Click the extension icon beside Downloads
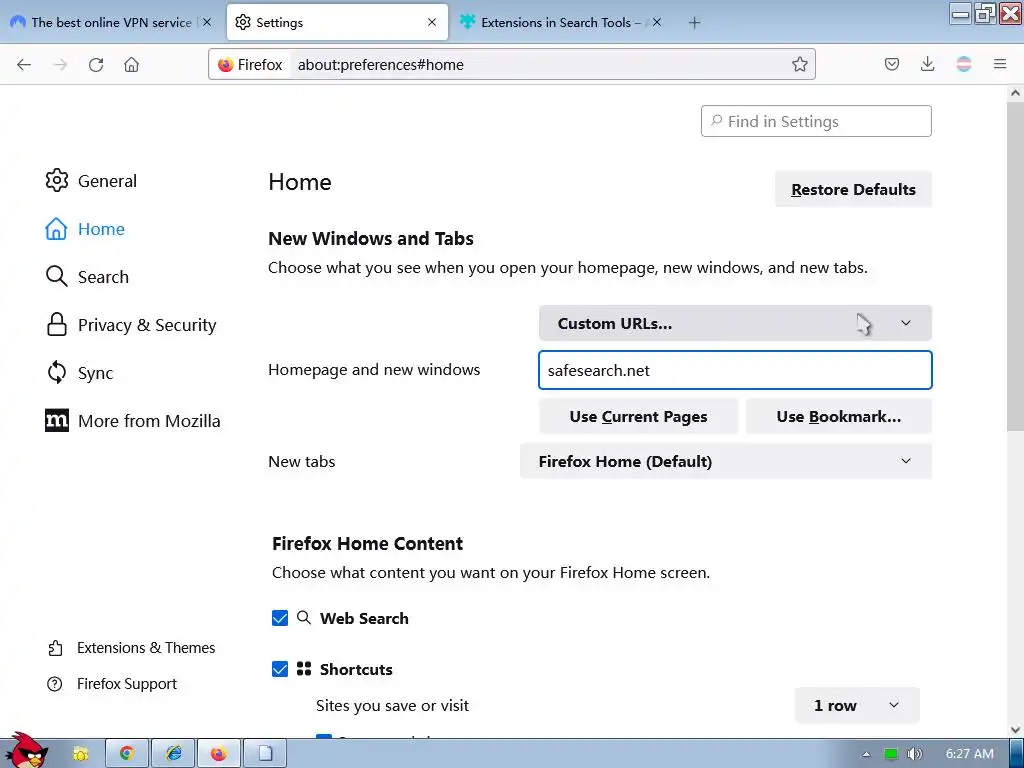 pos(963,64)
